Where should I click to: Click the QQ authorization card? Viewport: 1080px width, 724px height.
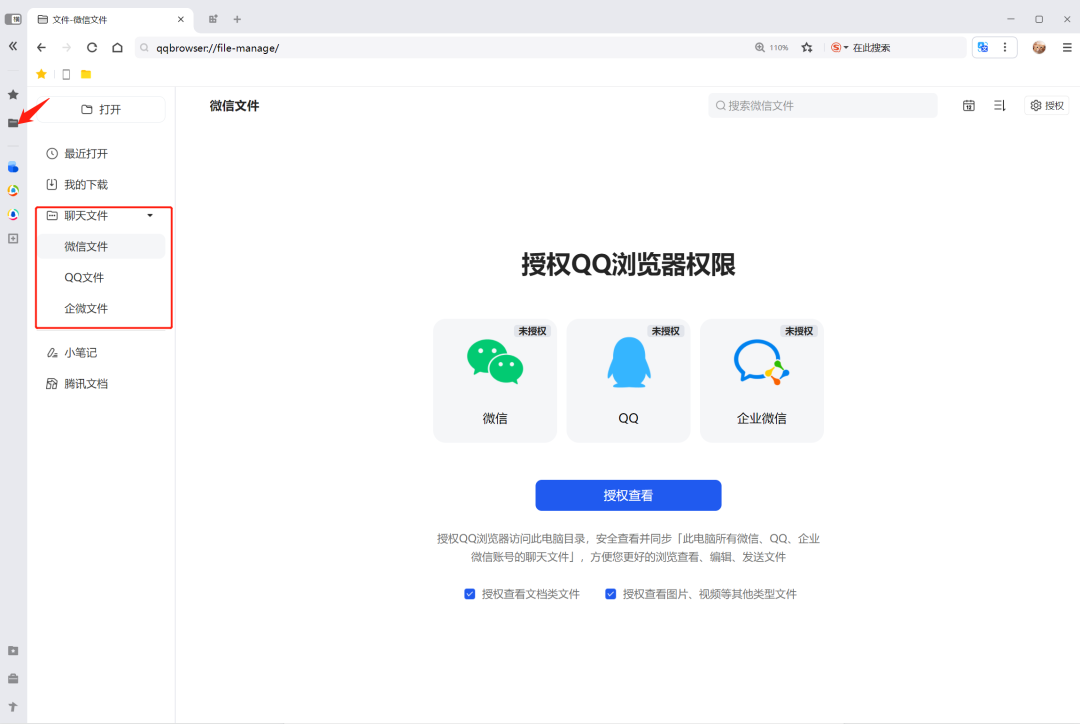[628, 381]
